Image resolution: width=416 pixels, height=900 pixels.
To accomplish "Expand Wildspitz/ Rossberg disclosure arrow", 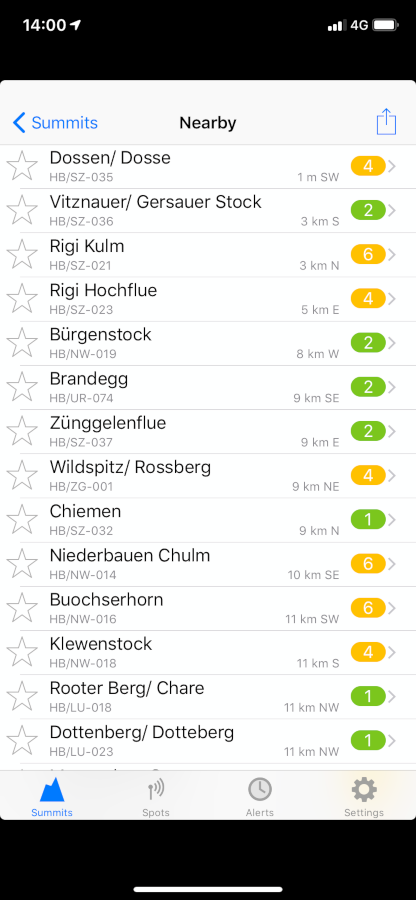I will pyautogui.click(x=392, y=476).
